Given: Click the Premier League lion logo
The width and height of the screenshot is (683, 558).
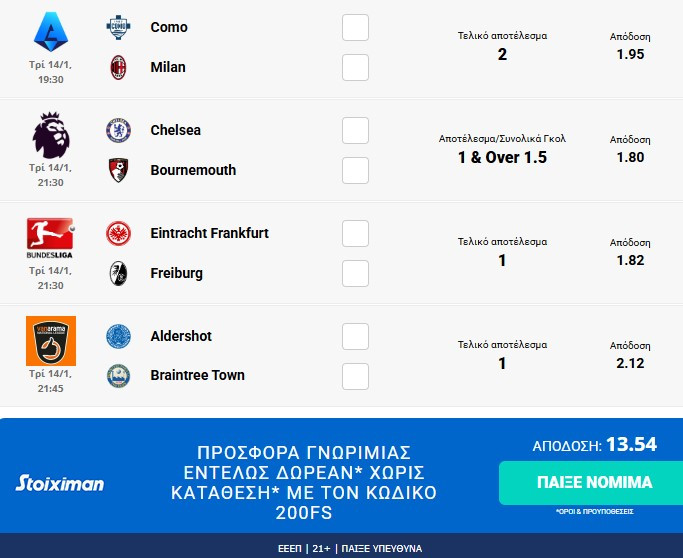Looking at the screenshot, I should tap(51, 134).
